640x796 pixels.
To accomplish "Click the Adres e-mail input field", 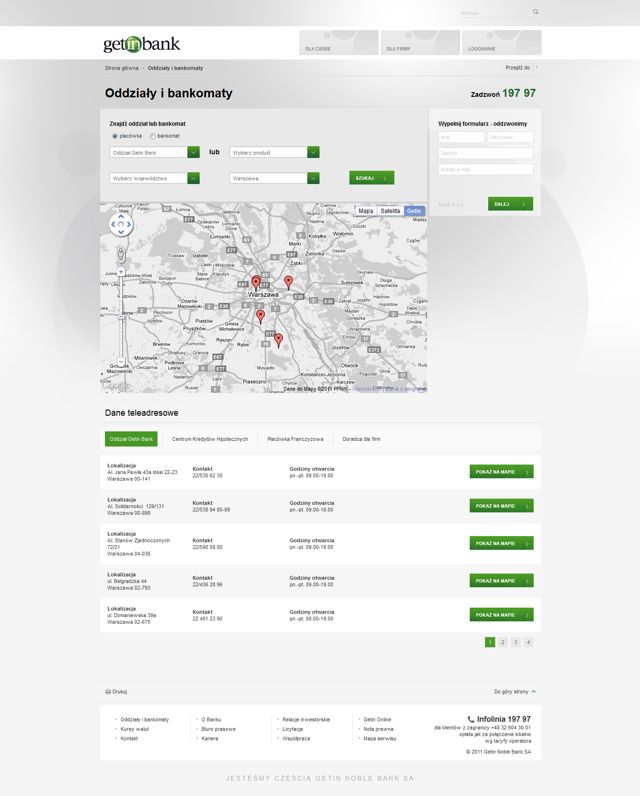I will click(486, 169).
